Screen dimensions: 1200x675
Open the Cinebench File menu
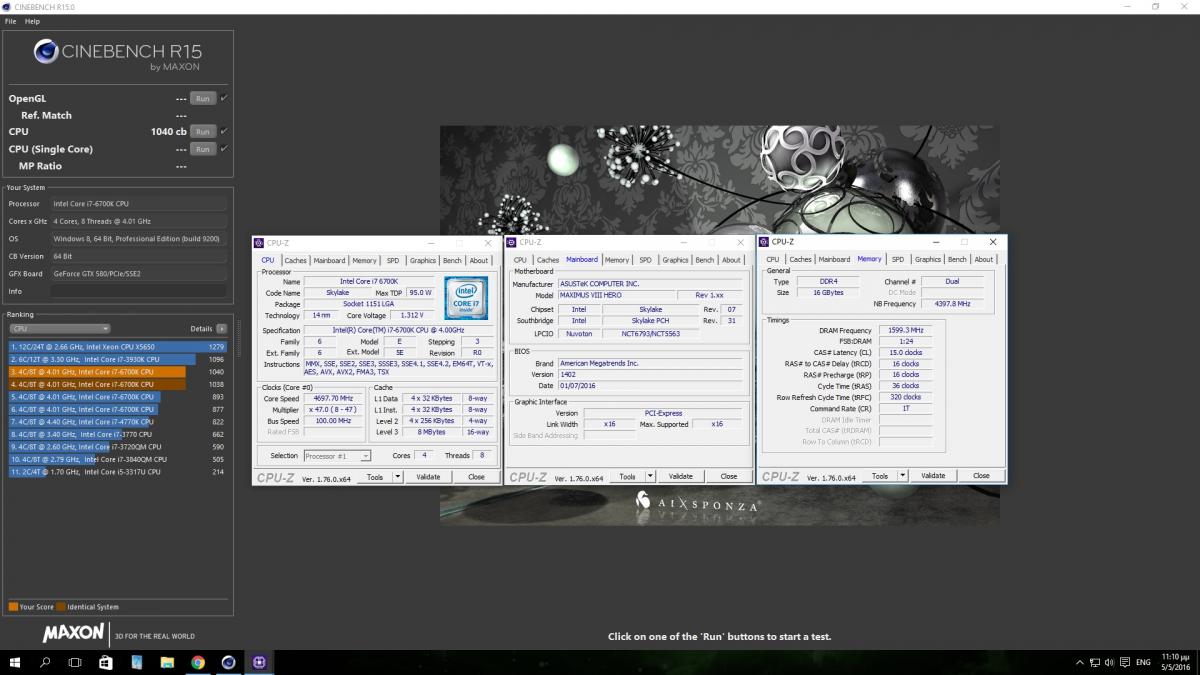10,21
